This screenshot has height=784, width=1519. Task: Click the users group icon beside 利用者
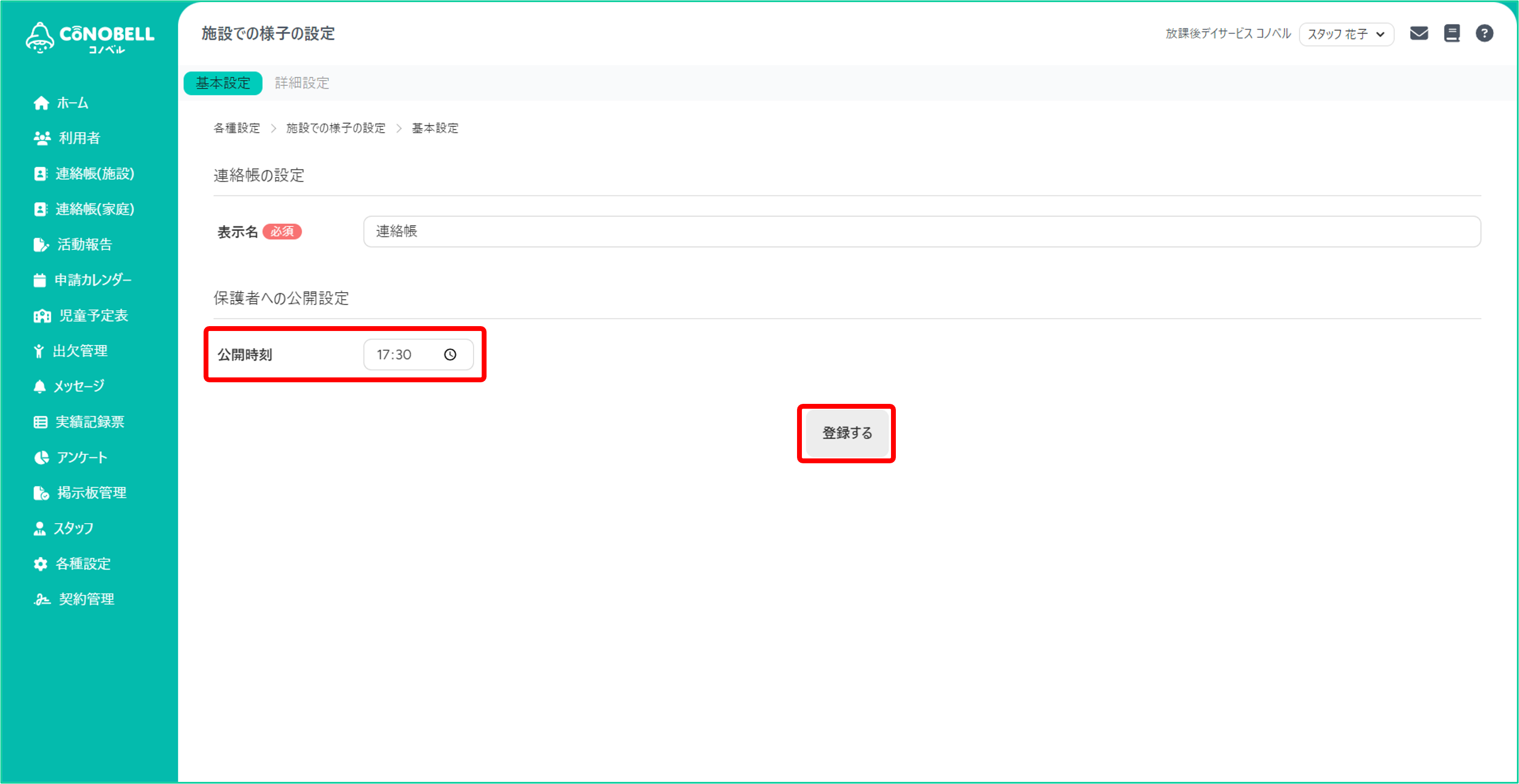pyautogui.click(x=42, y=139)
